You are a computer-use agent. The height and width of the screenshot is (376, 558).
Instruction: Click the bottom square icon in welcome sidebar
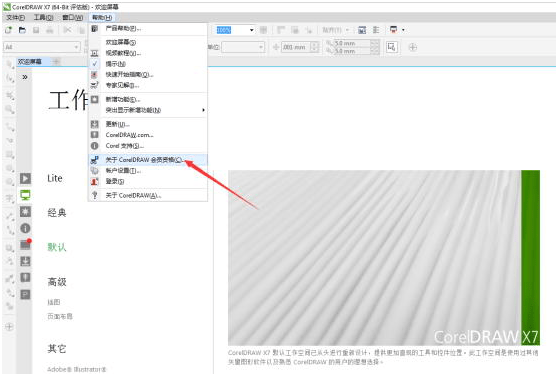25,295
